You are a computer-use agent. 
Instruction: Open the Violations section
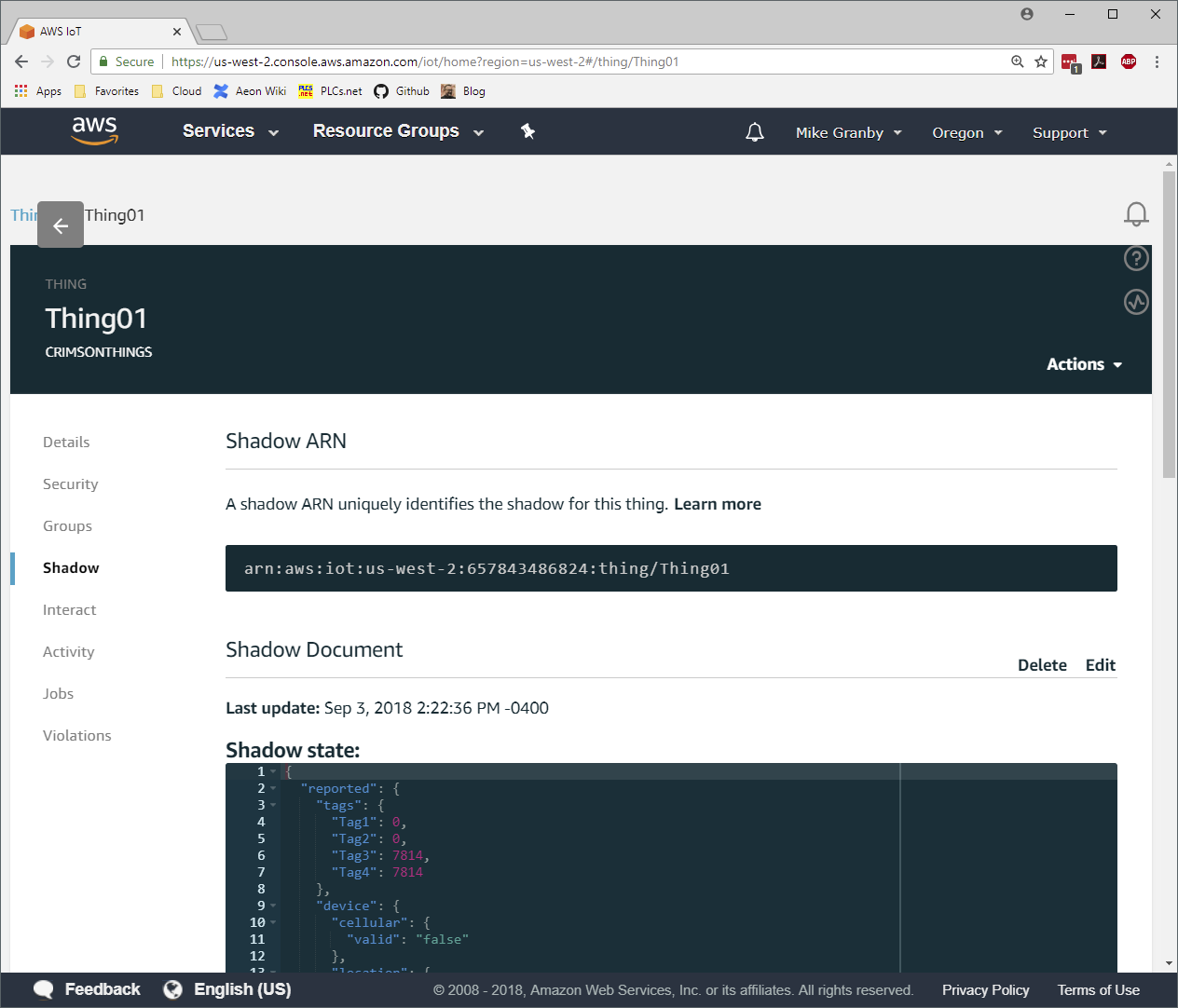76,735
